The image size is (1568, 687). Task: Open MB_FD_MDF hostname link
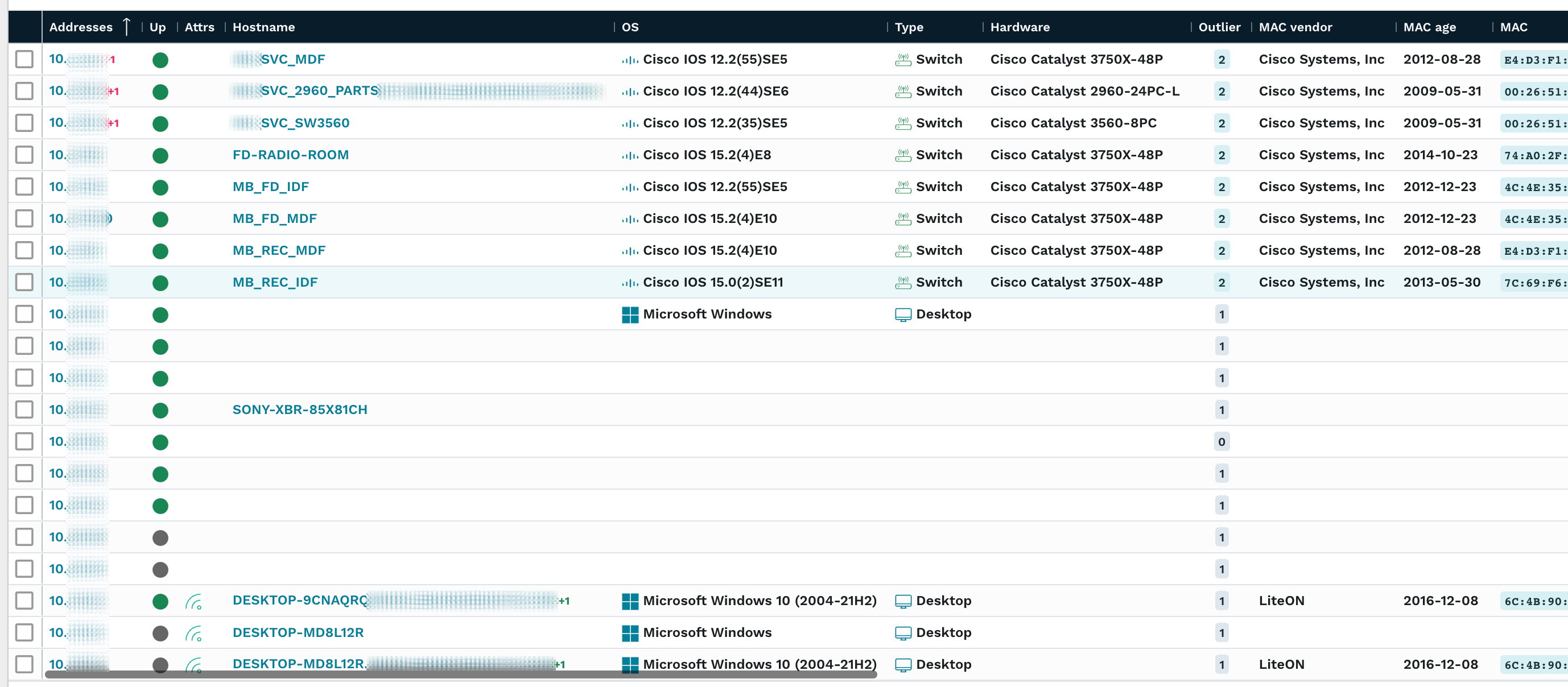click(x=275, y=219)
